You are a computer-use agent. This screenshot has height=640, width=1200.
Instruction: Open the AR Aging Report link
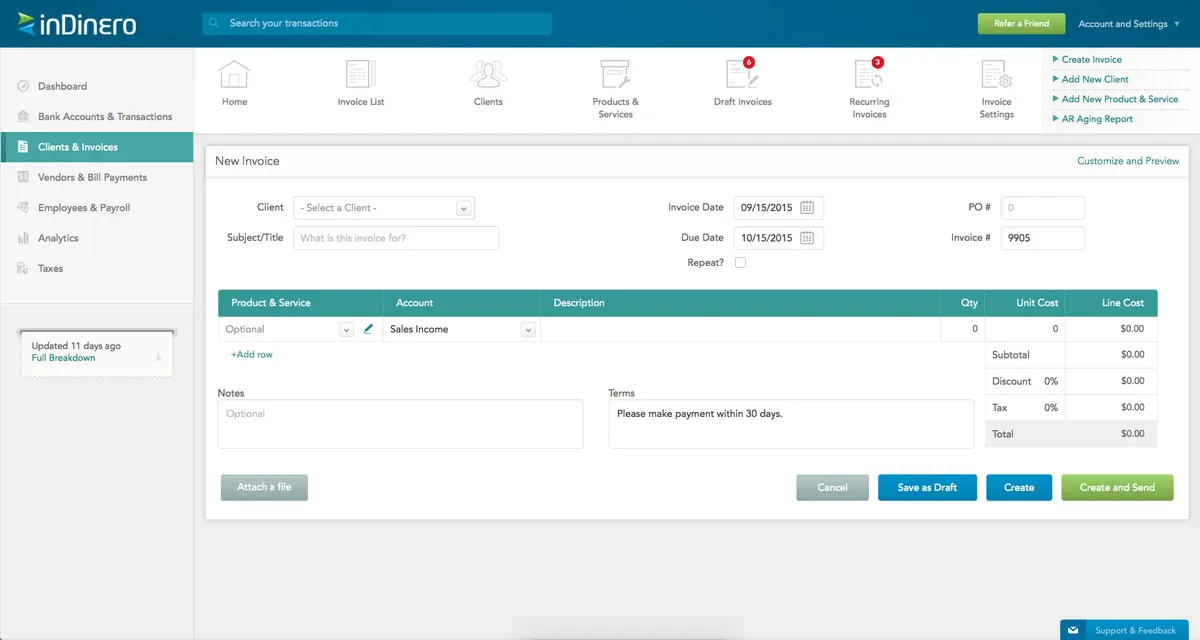tap(1097, 119)
